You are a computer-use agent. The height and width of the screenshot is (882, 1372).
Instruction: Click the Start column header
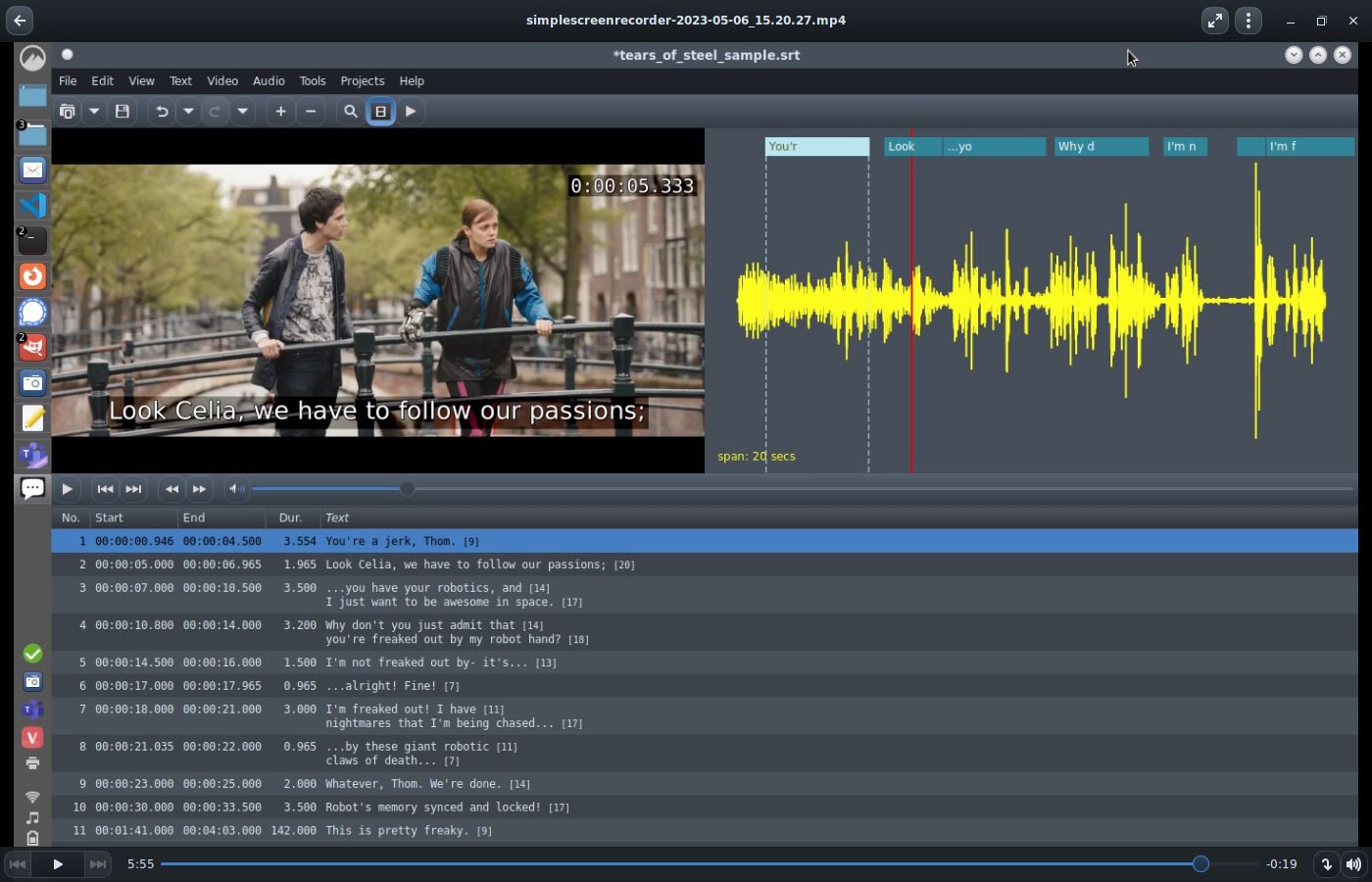point(134,517)
